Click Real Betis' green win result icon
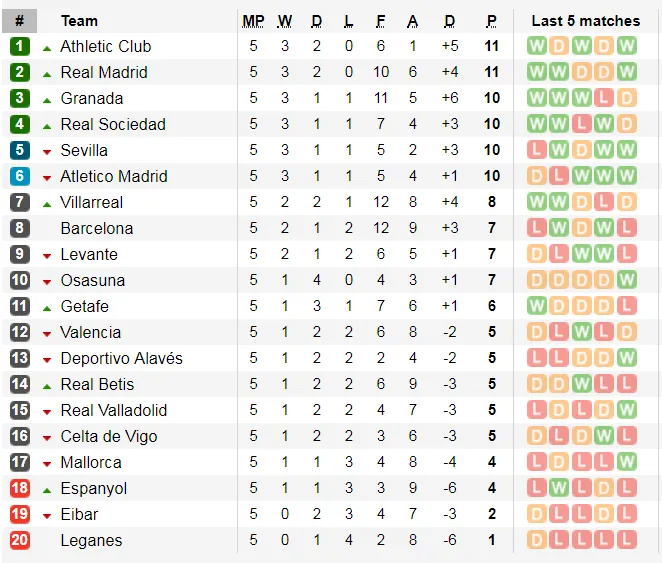662x563 pixels. [x=582, y=384]
